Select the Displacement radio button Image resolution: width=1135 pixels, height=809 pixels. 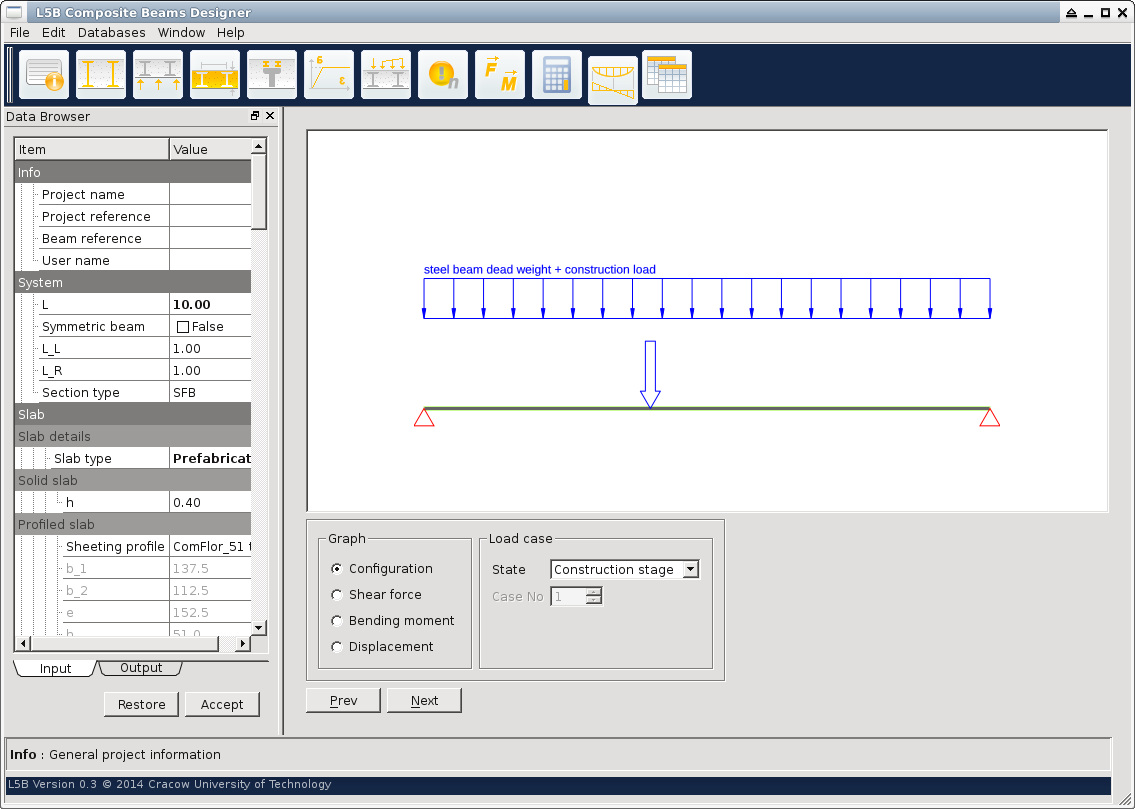pyautogui.click(x=337, y=647)
